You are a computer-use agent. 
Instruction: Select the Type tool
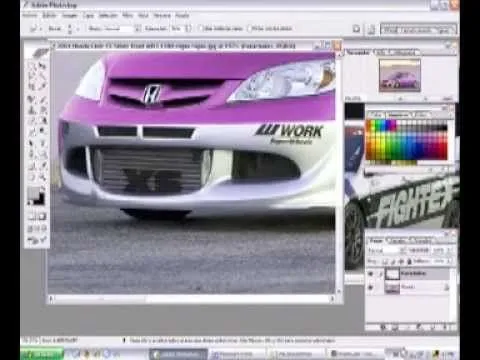point(42,144)
